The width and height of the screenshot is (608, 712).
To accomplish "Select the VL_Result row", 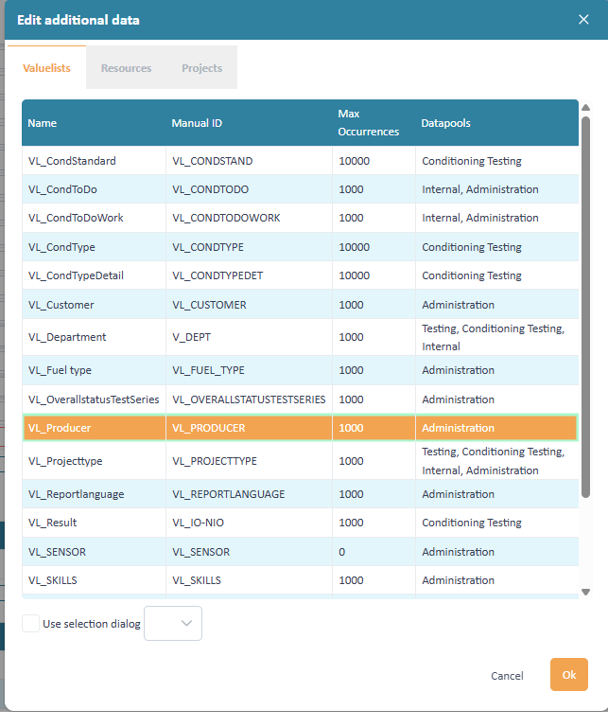I will pyautogui.click(x=301, y=523).
